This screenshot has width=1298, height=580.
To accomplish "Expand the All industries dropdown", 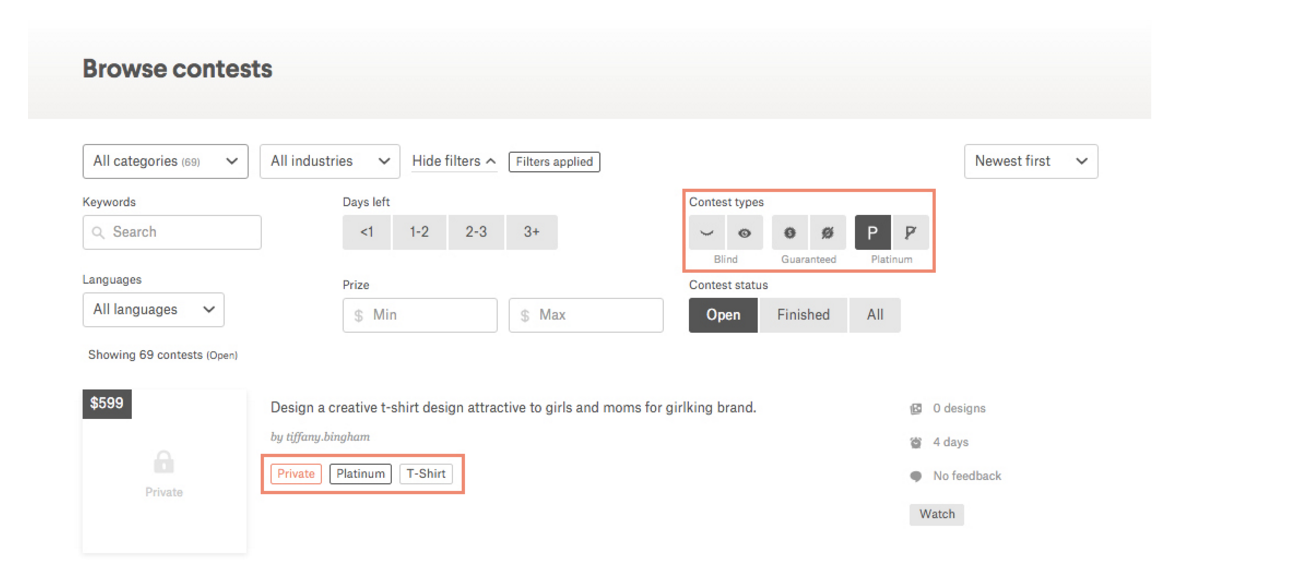I will click(x=329, y=161).
